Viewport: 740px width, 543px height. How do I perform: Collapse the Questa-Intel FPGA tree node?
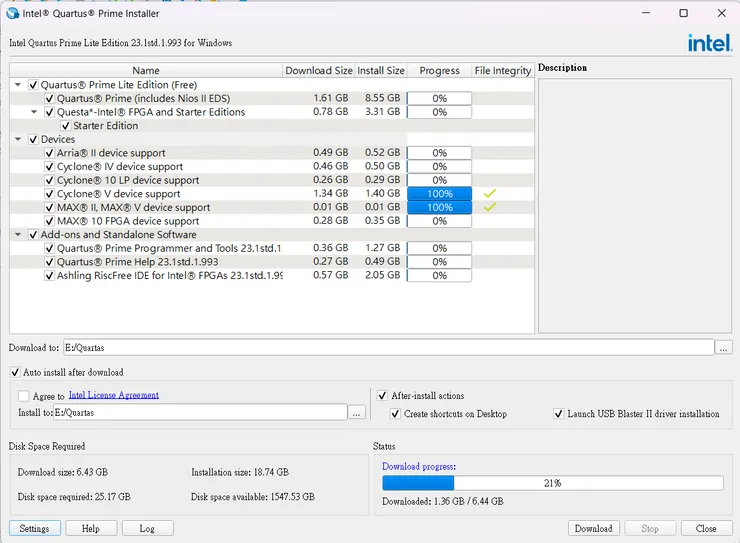coord(34,112)
